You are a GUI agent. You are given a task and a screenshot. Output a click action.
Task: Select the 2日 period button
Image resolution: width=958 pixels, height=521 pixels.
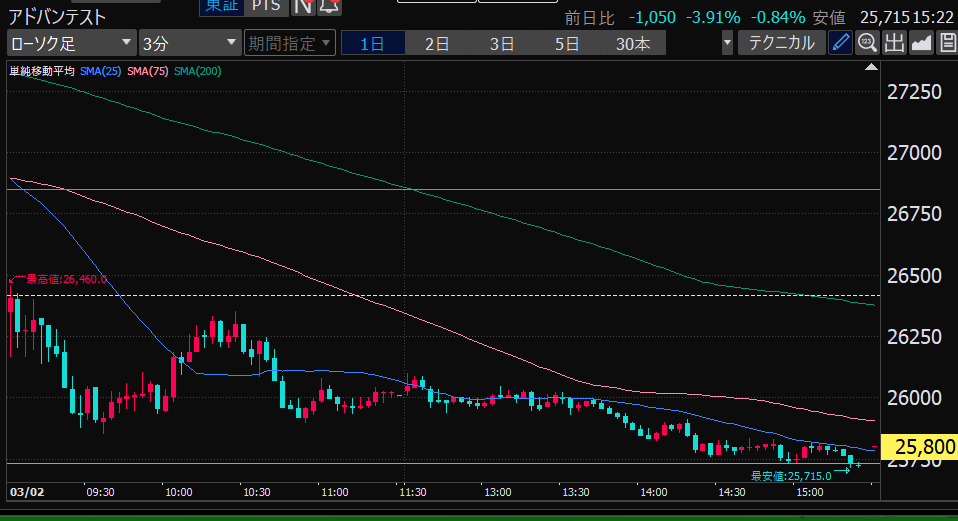point(436,44)
